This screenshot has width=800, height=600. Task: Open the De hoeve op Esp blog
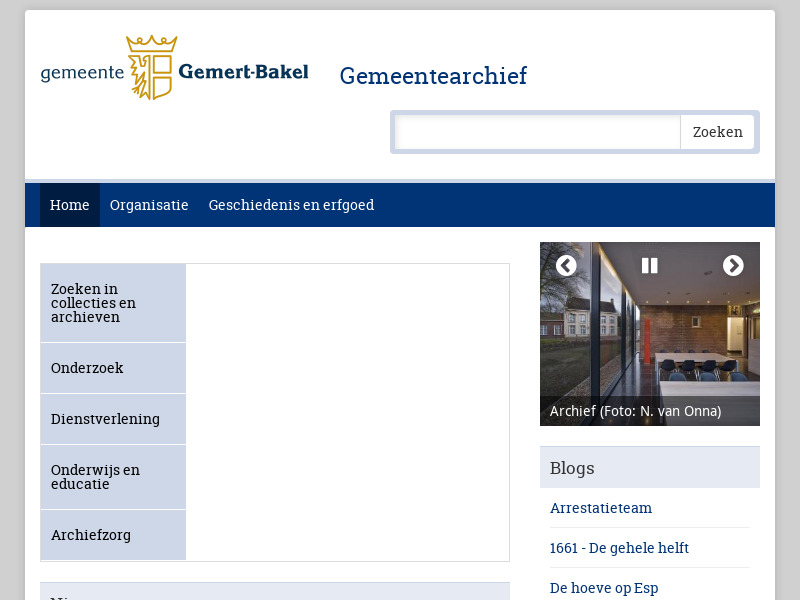tap(604, 588)
